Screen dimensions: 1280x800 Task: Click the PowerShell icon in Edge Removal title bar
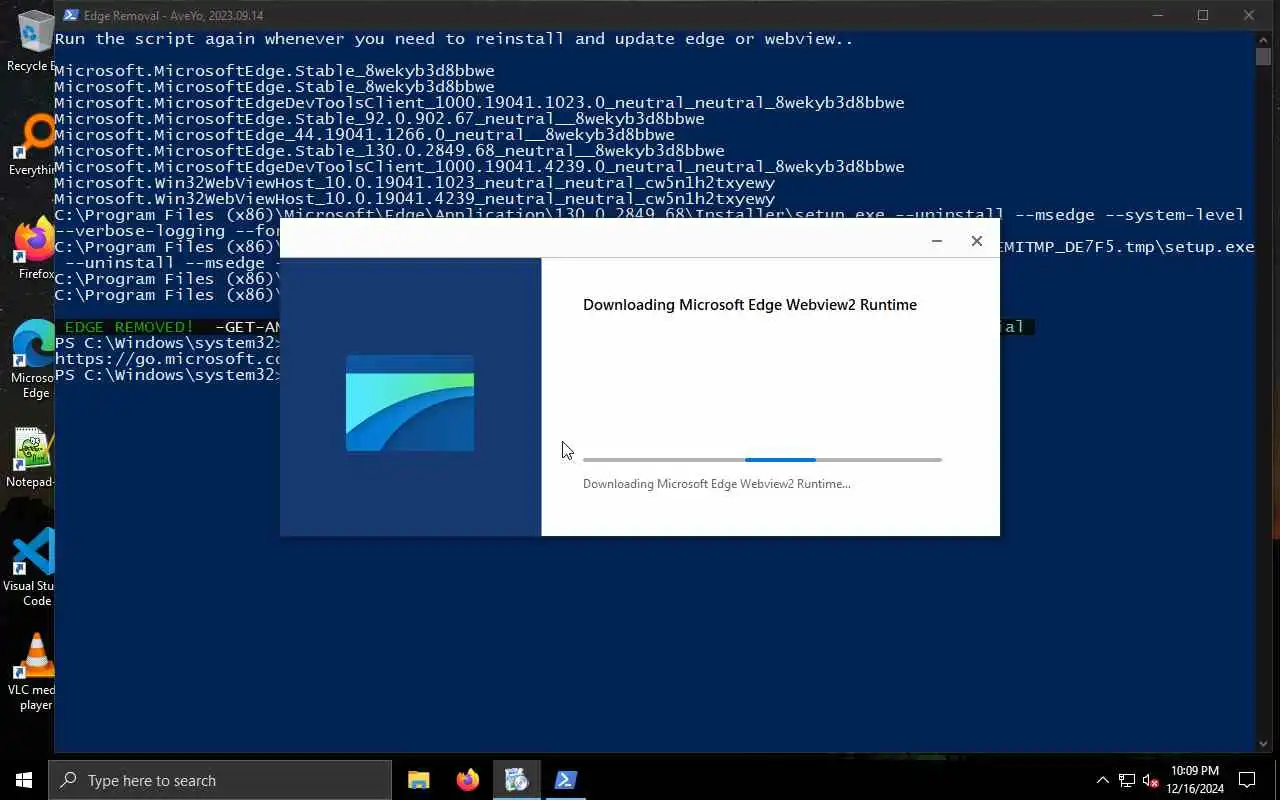pos(70,15)
